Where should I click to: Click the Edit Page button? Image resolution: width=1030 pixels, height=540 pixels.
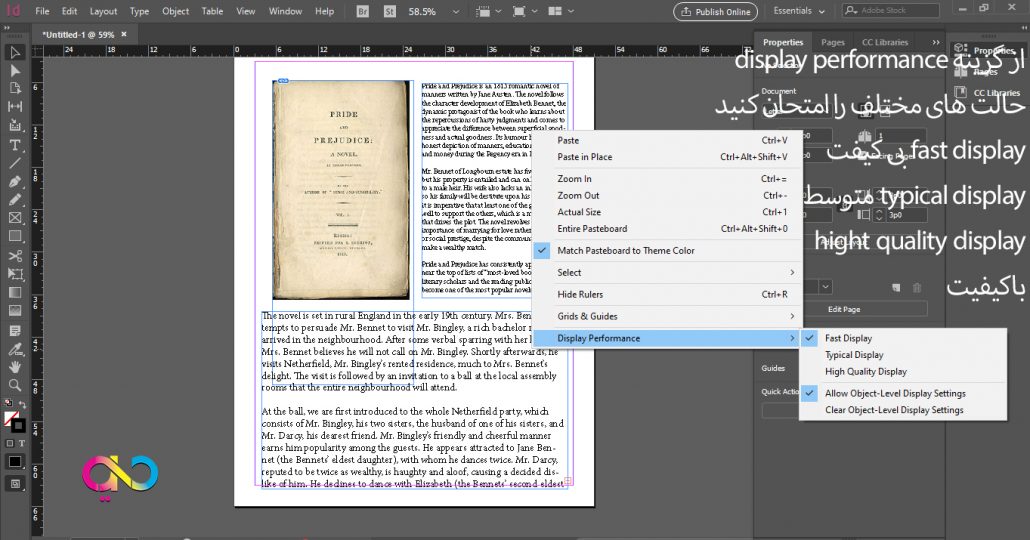843,309
